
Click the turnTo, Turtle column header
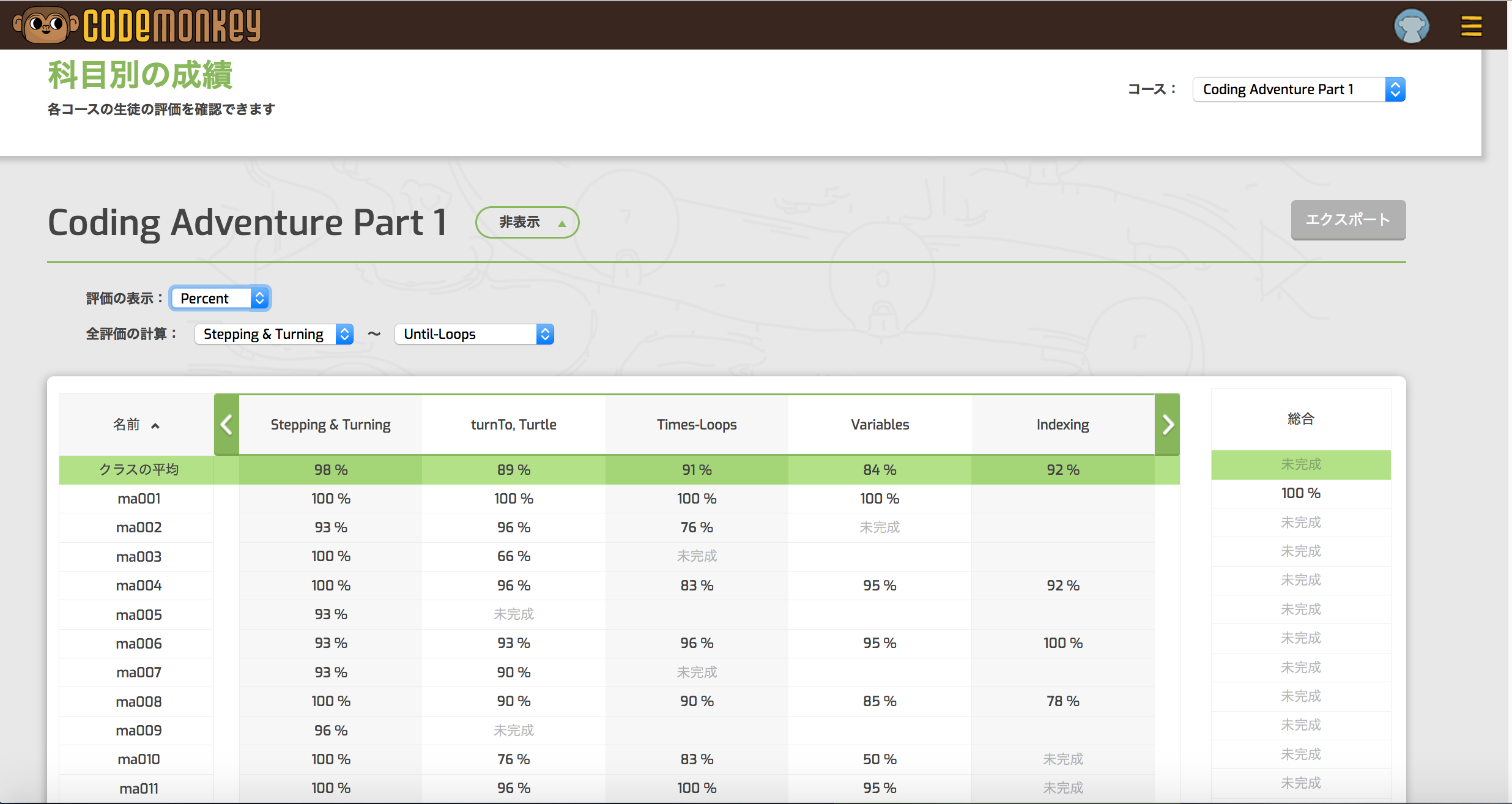(x=513, y=425)
